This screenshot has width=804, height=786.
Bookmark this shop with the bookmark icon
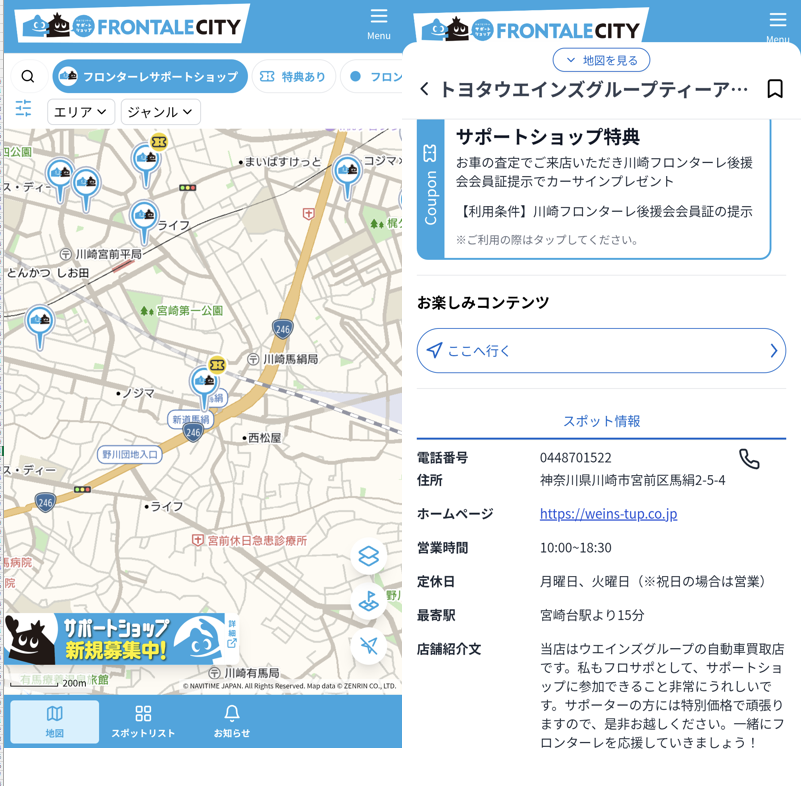[x=774, y=89]
